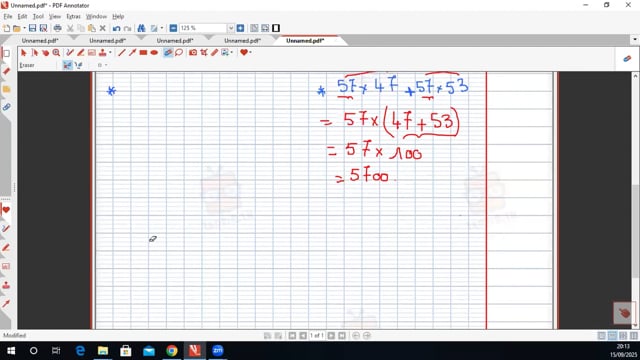Open the File menu
The image size is (640, 360).
point(8,16)
